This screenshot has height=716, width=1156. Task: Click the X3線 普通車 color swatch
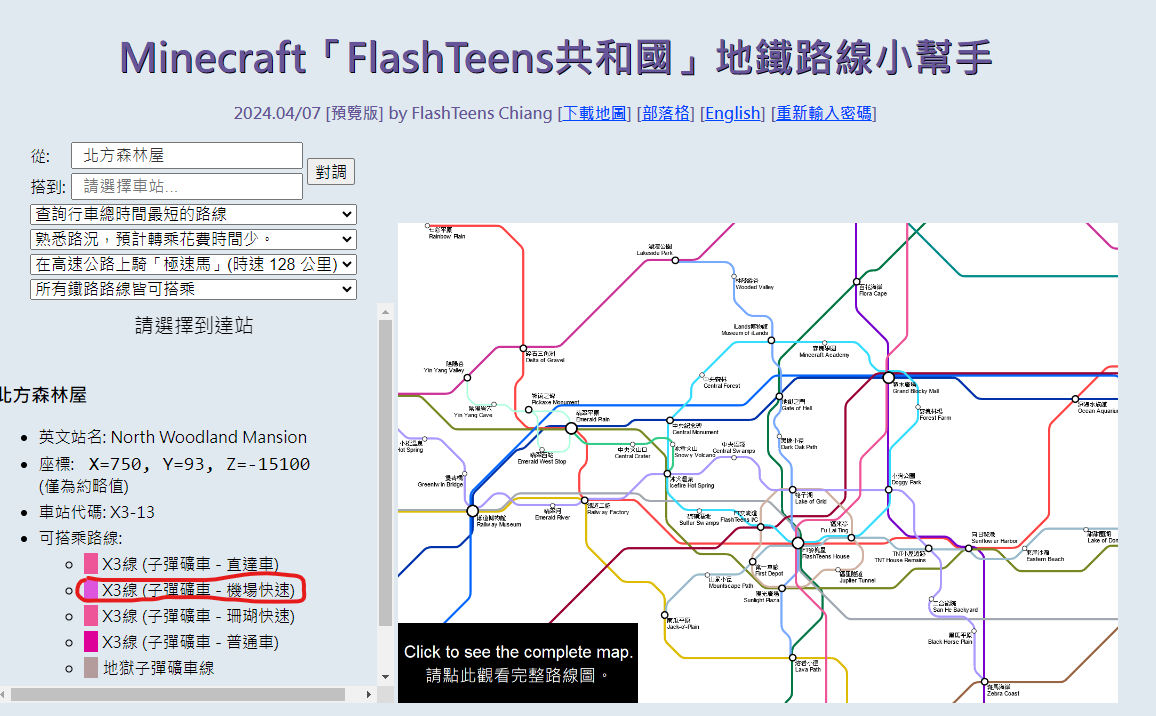pos(91,642)
